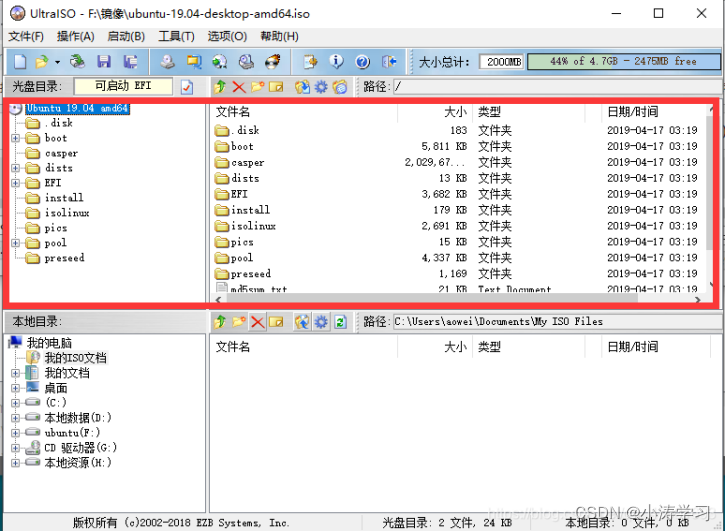725x531 pixels.
Task: Click the rename icon in disc toolbar
Action: click(x=276, y=87)
